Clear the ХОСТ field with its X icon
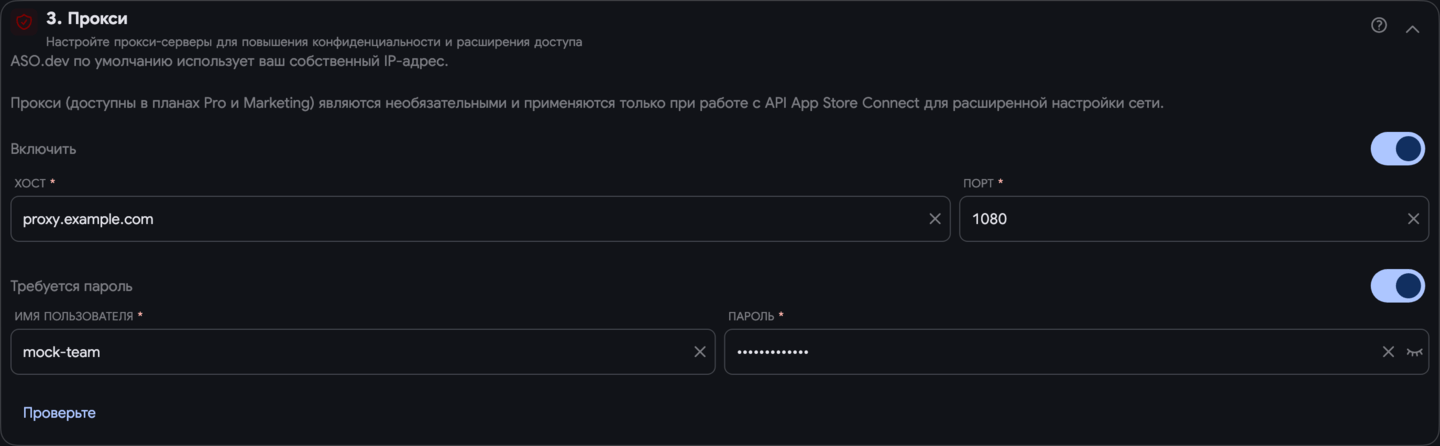 click(935, 219)
